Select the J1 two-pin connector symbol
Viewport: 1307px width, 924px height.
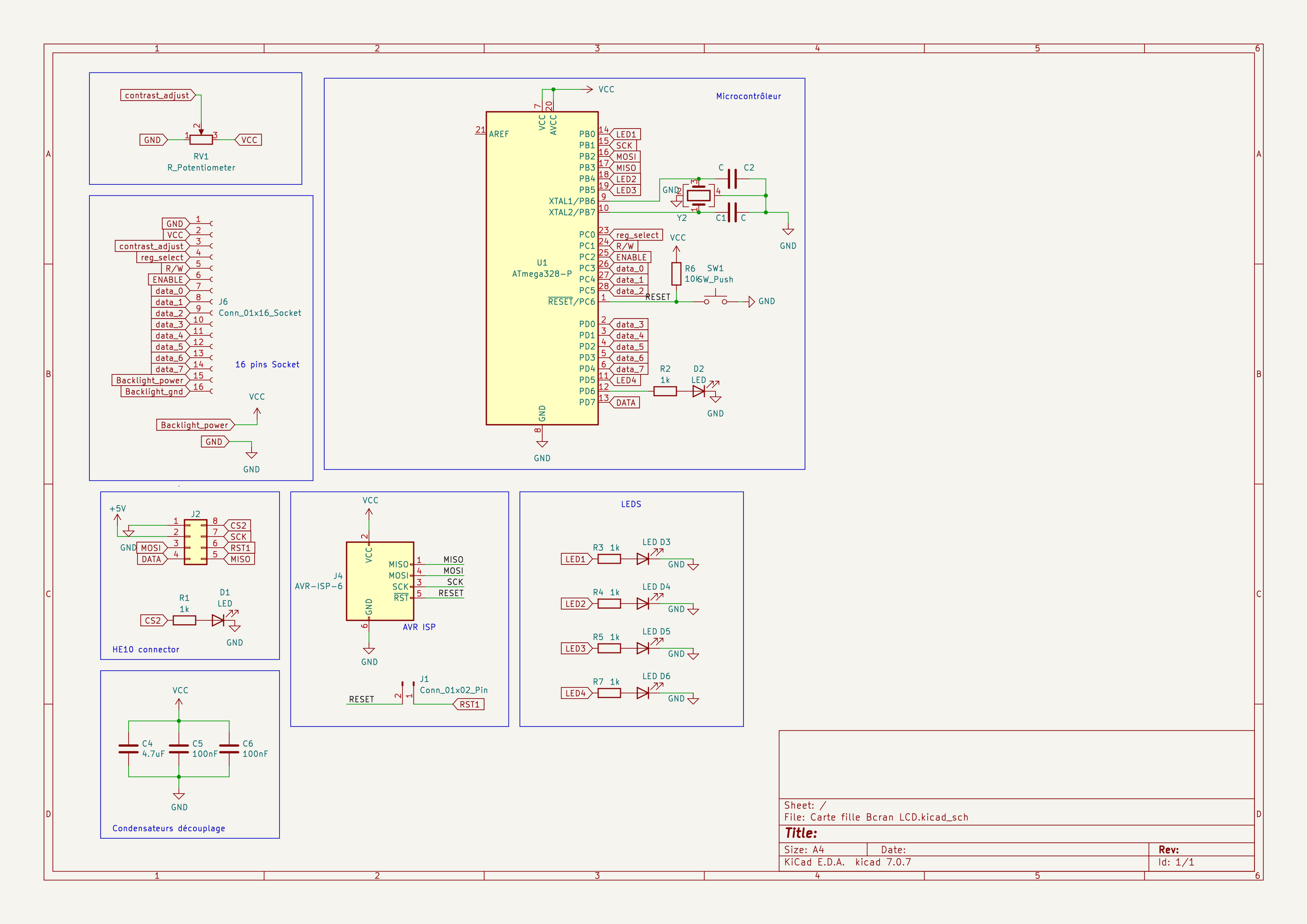pos(408,693)
